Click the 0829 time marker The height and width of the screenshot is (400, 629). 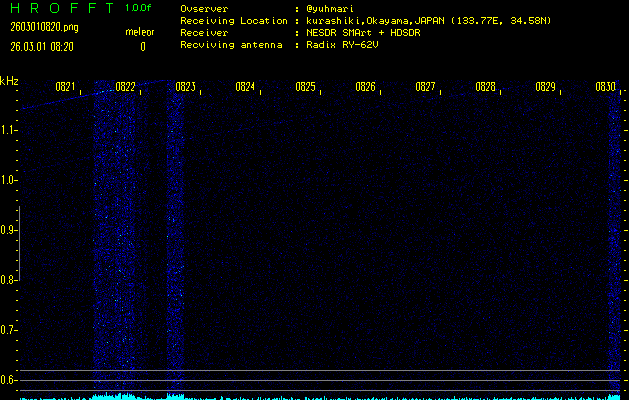(x=545, y=87)
